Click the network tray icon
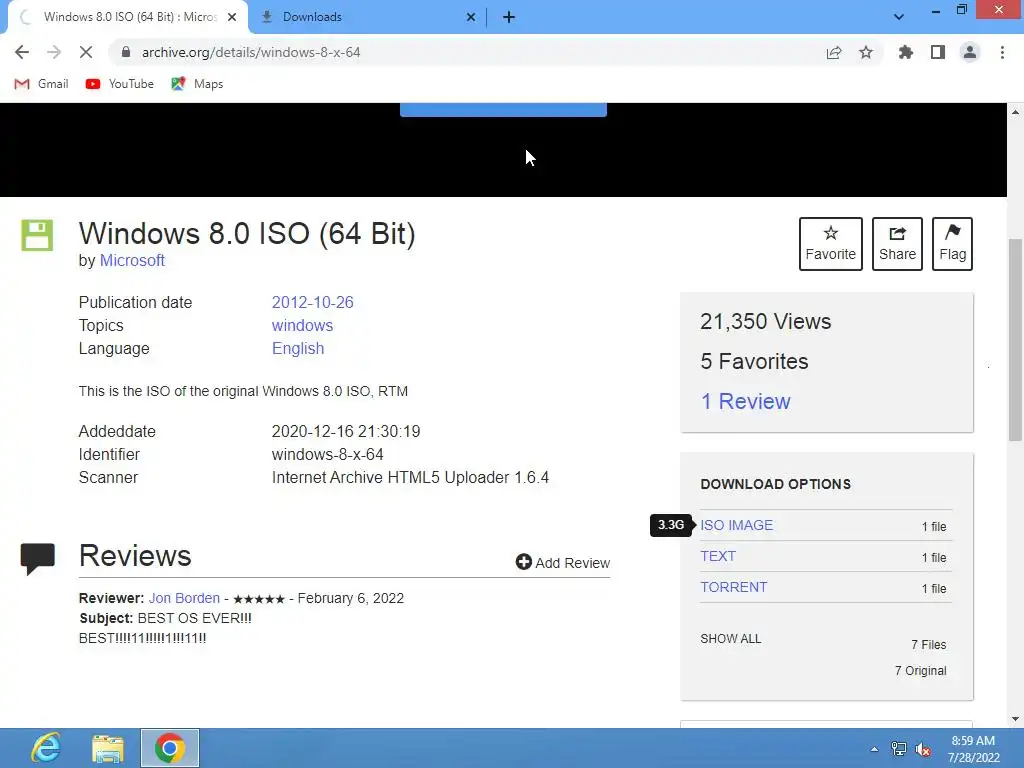This screenshot has height=768, width=1024. (x=899, y=749)
